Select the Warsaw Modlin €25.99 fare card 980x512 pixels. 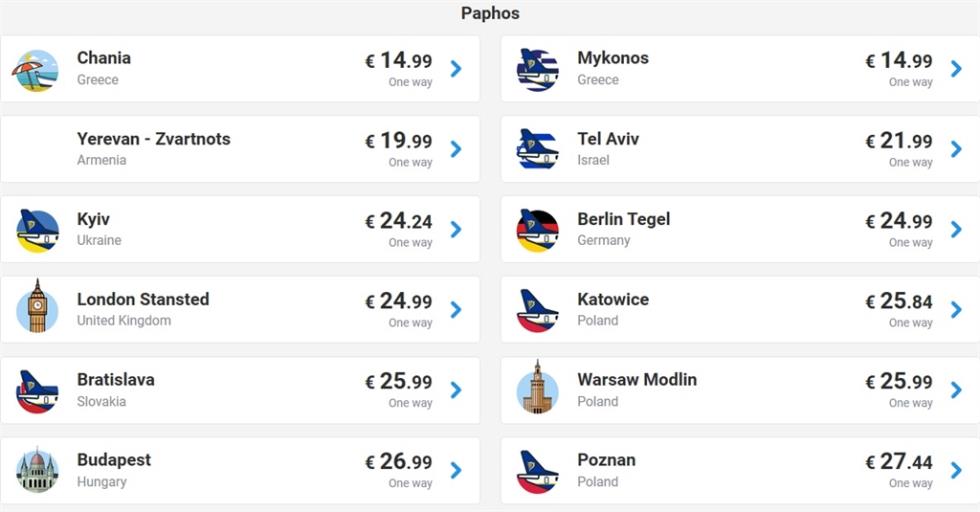click(x=741, y=391)
